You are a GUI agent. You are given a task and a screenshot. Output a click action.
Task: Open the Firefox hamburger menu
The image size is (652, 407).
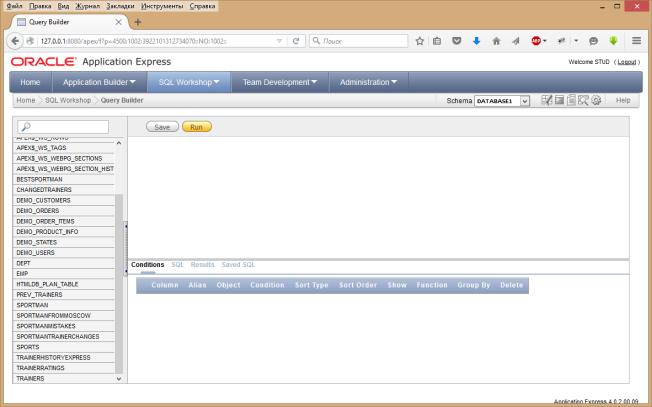click(636, 41)
